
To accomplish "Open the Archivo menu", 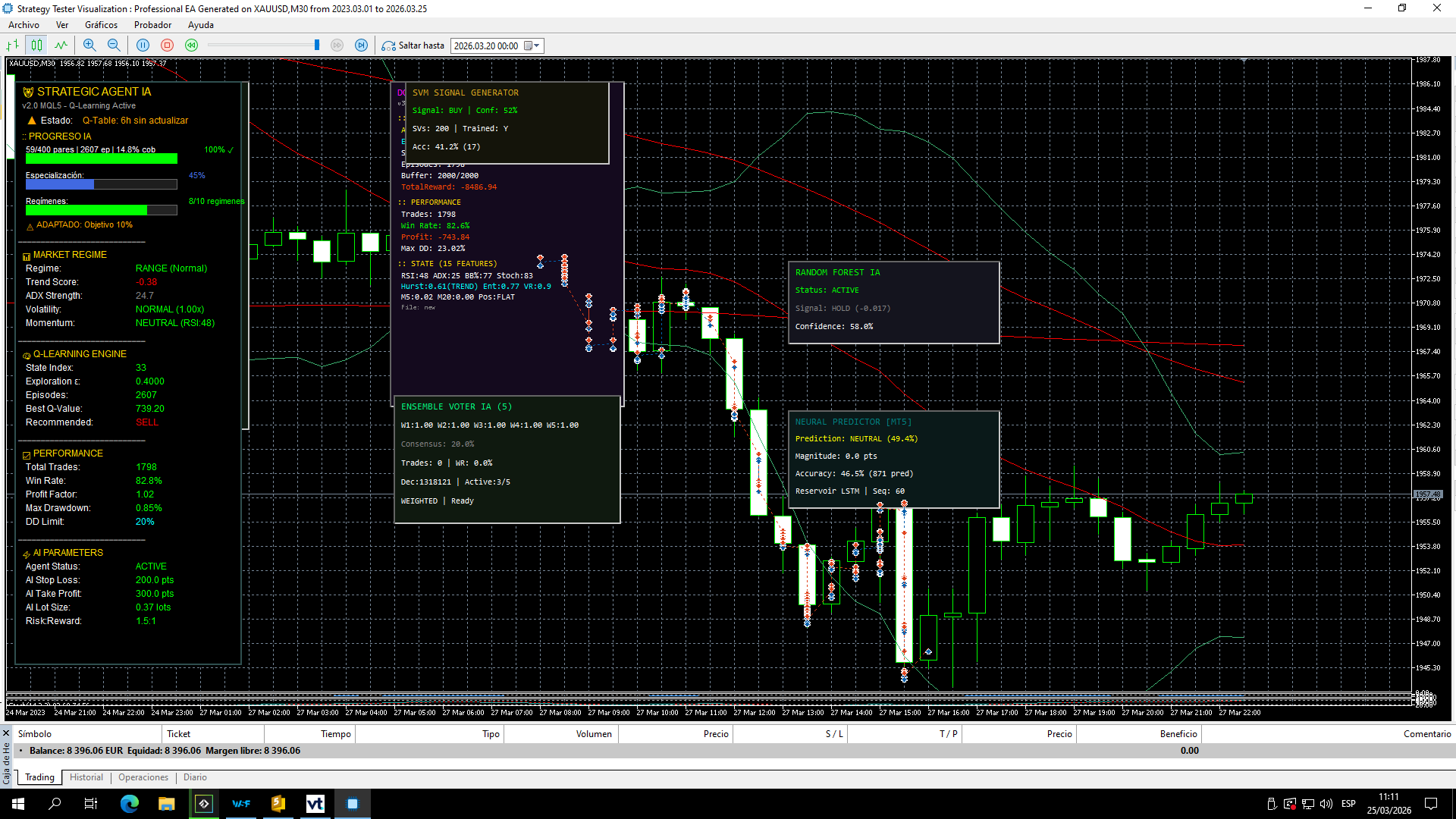I will click(x=24, y=25).
